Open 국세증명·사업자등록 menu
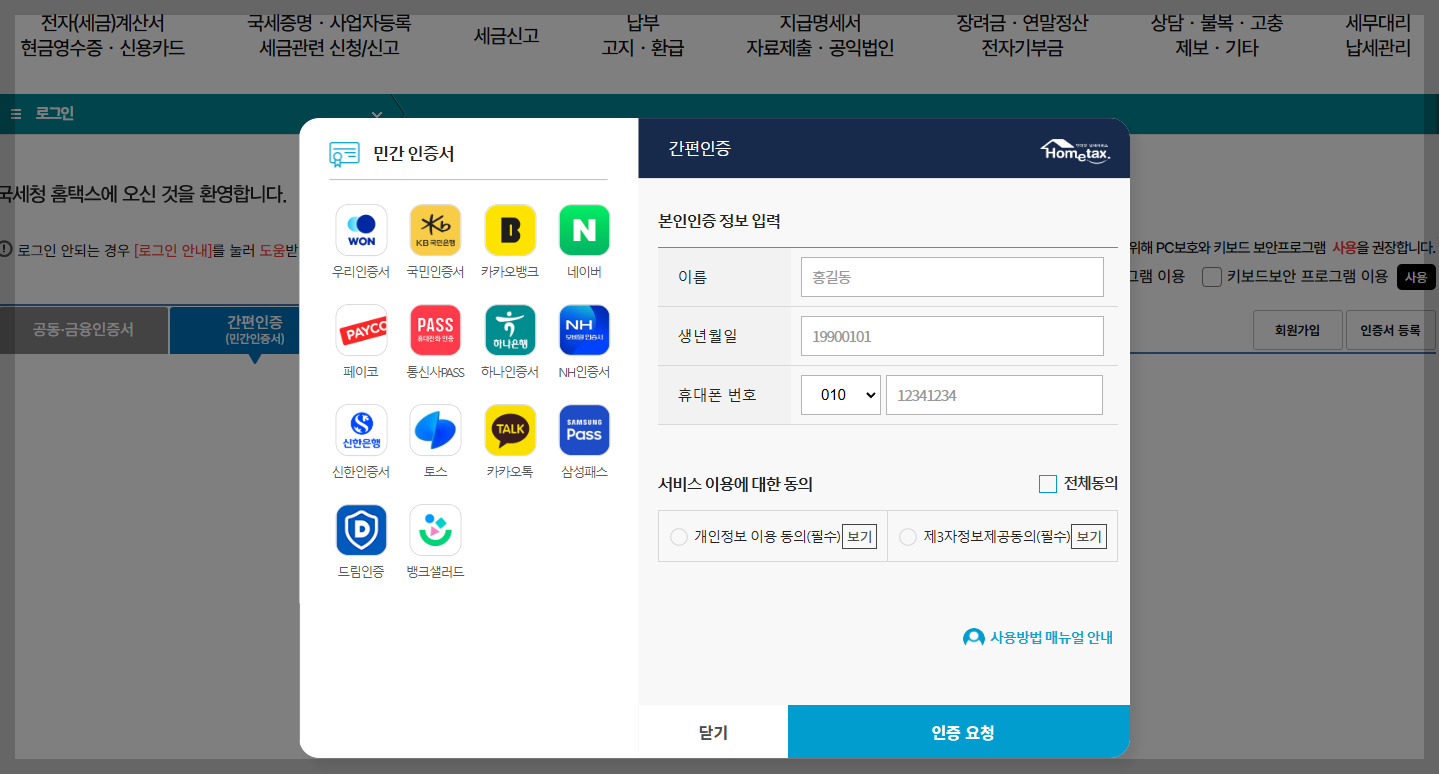The image size is (1439, 774). click(x=329, y=36)
